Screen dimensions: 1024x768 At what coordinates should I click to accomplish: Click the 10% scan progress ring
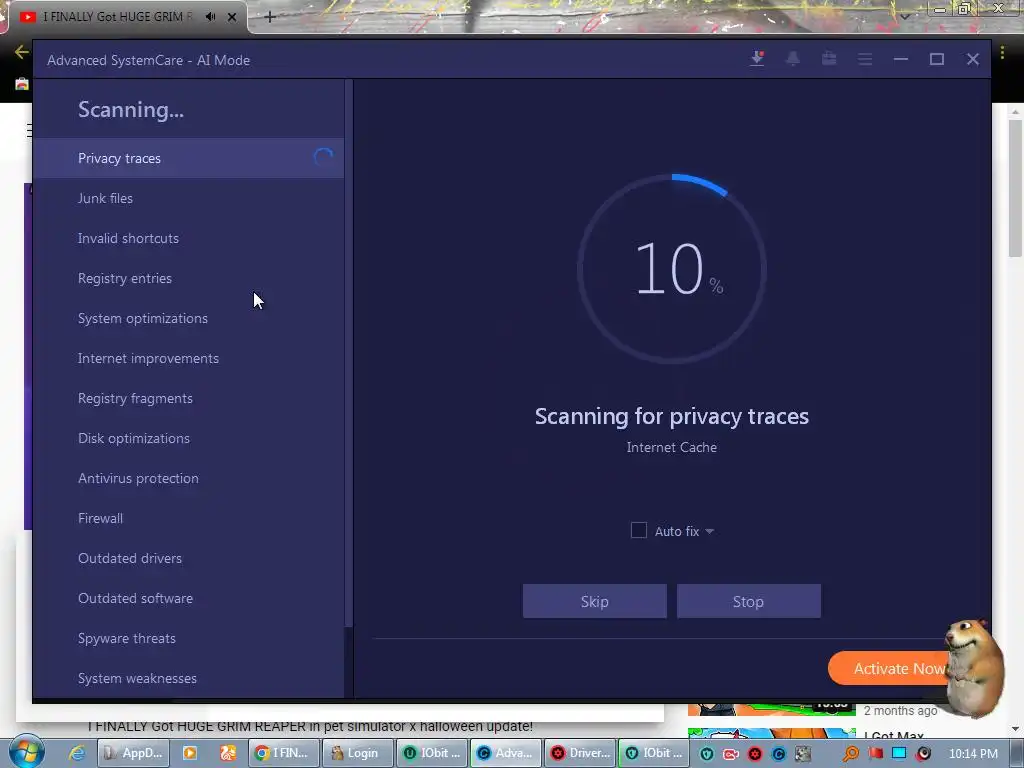[671, 268]
